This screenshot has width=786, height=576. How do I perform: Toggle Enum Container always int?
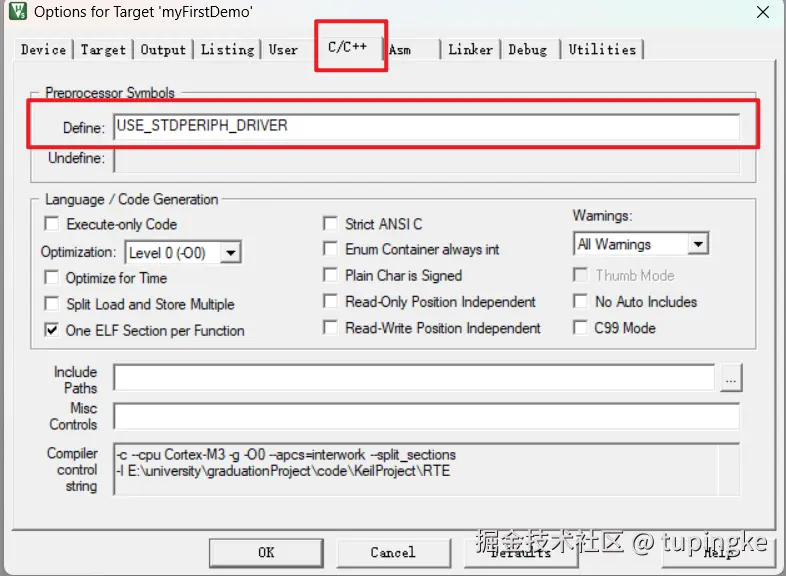(330, 249)
